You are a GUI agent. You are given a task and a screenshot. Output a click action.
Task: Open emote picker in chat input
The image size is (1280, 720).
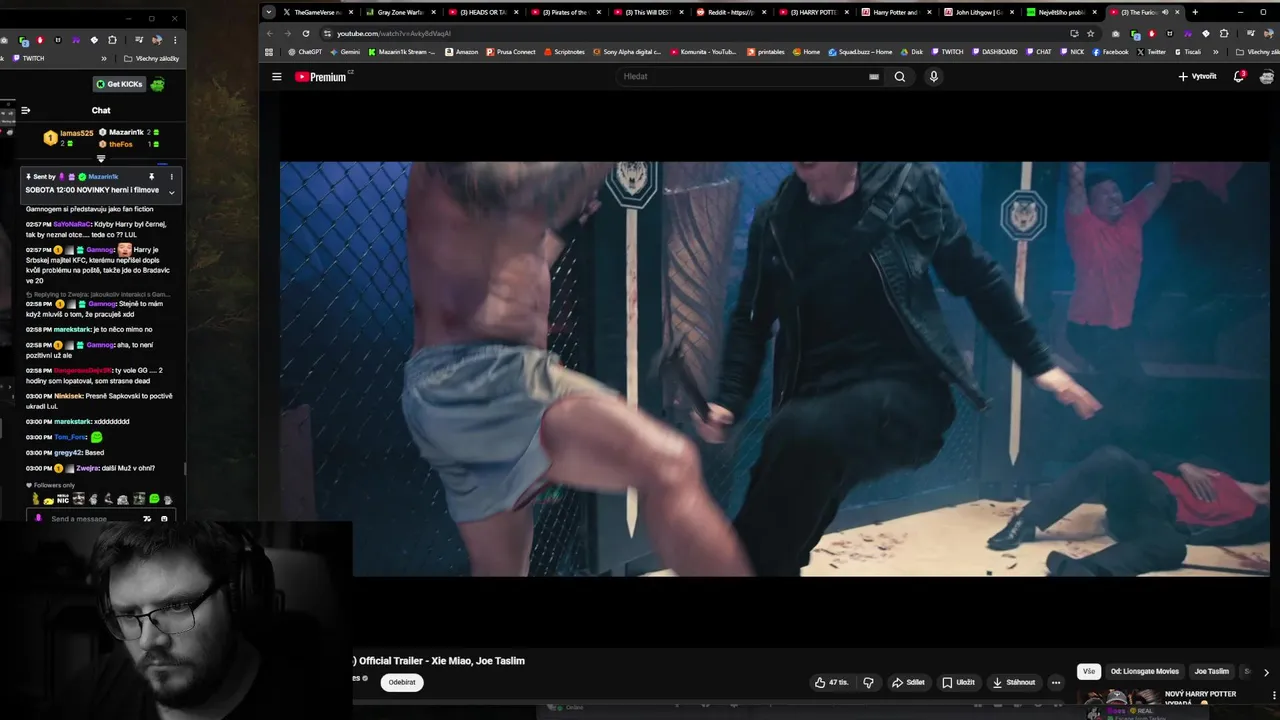(x=147, y=518)
